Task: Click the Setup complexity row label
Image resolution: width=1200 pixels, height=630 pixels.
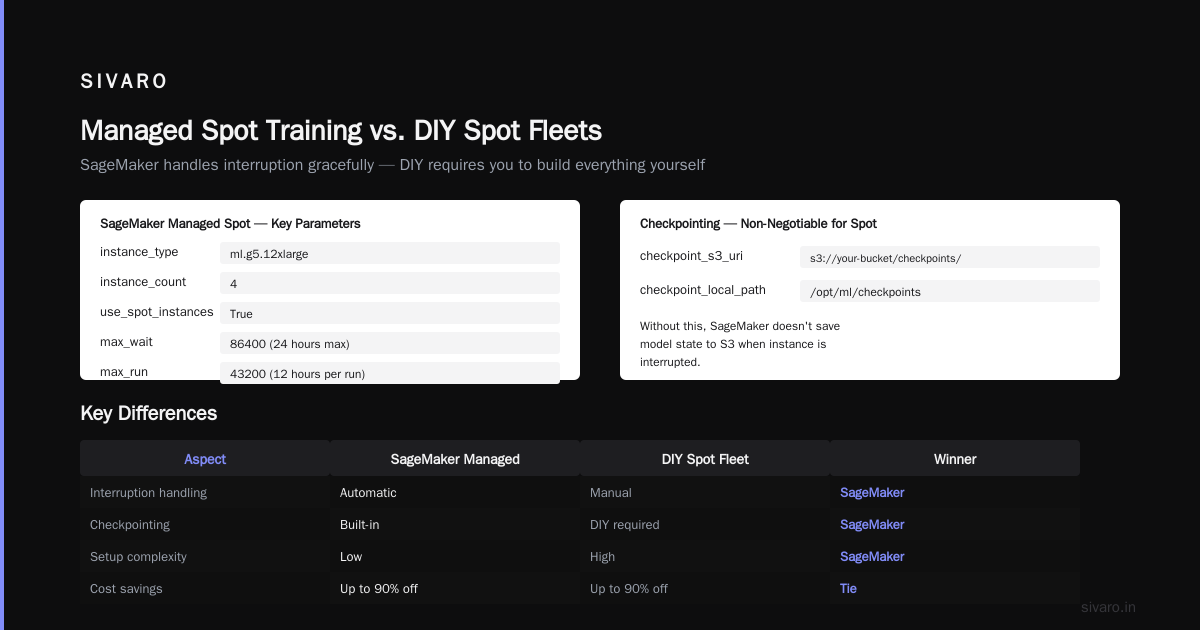Action: coord(138,556)
